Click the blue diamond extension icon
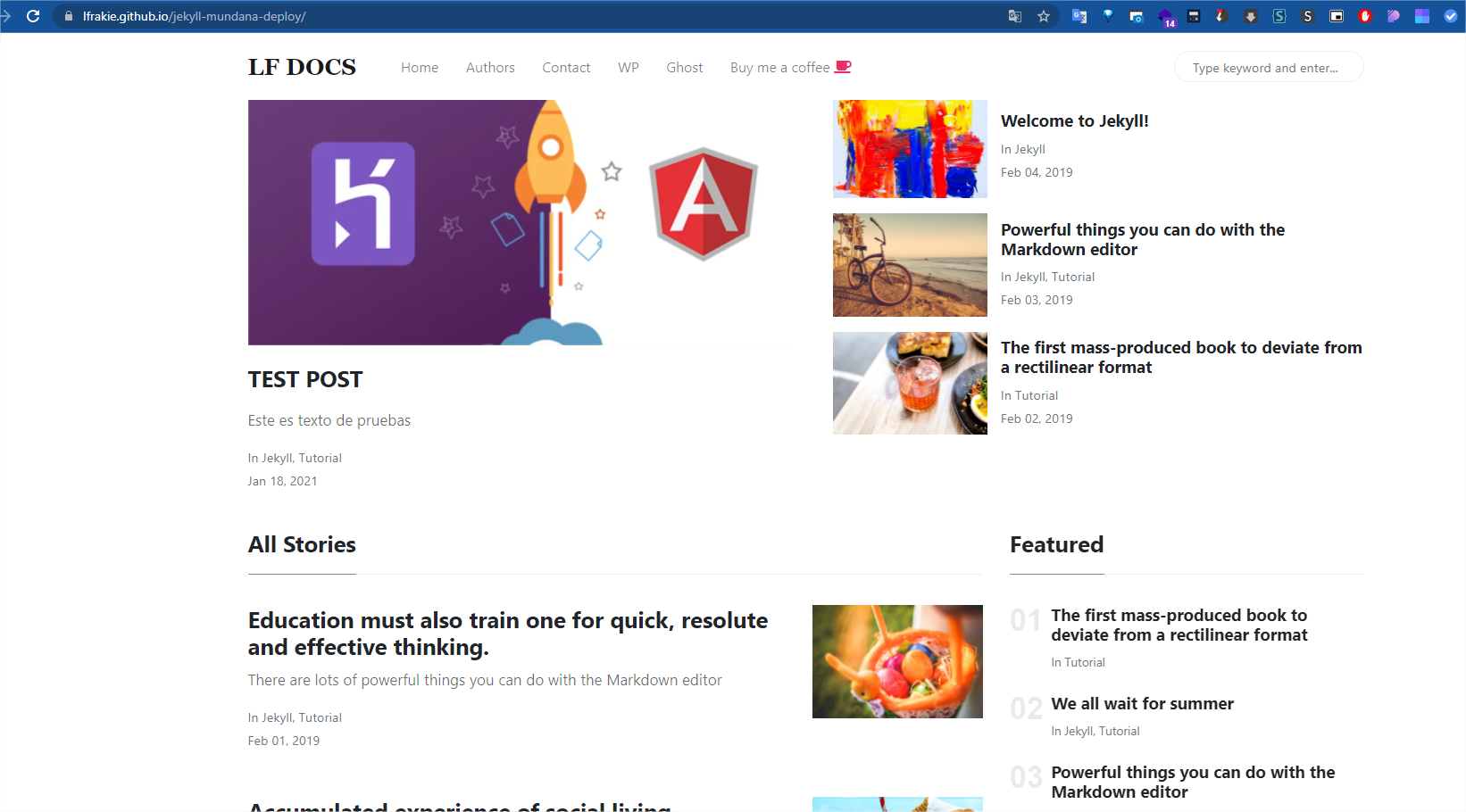This screenshot has width=1466, height=812. click(1107, 16)
